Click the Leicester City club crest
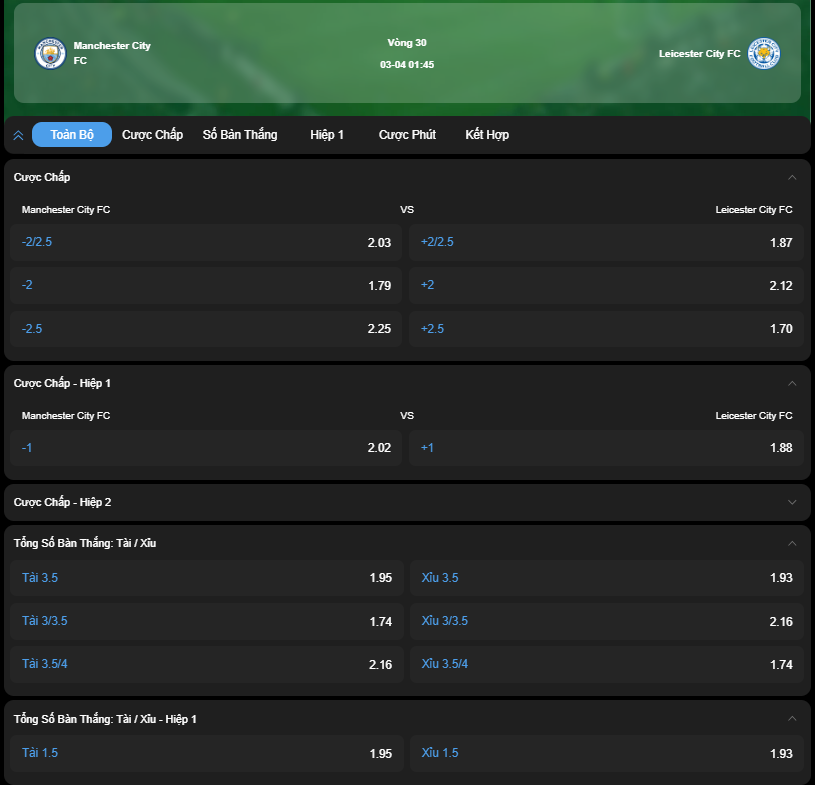 point(764,53)
